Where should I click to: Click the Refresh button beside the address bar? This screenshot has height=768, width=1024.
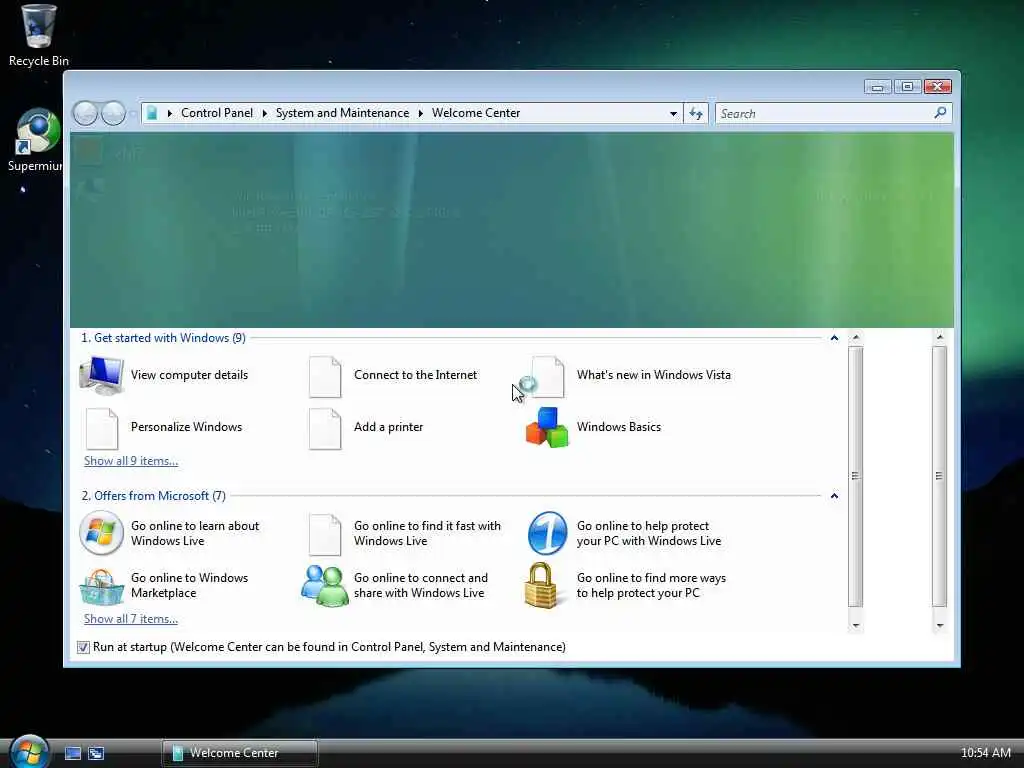(696, 114)
